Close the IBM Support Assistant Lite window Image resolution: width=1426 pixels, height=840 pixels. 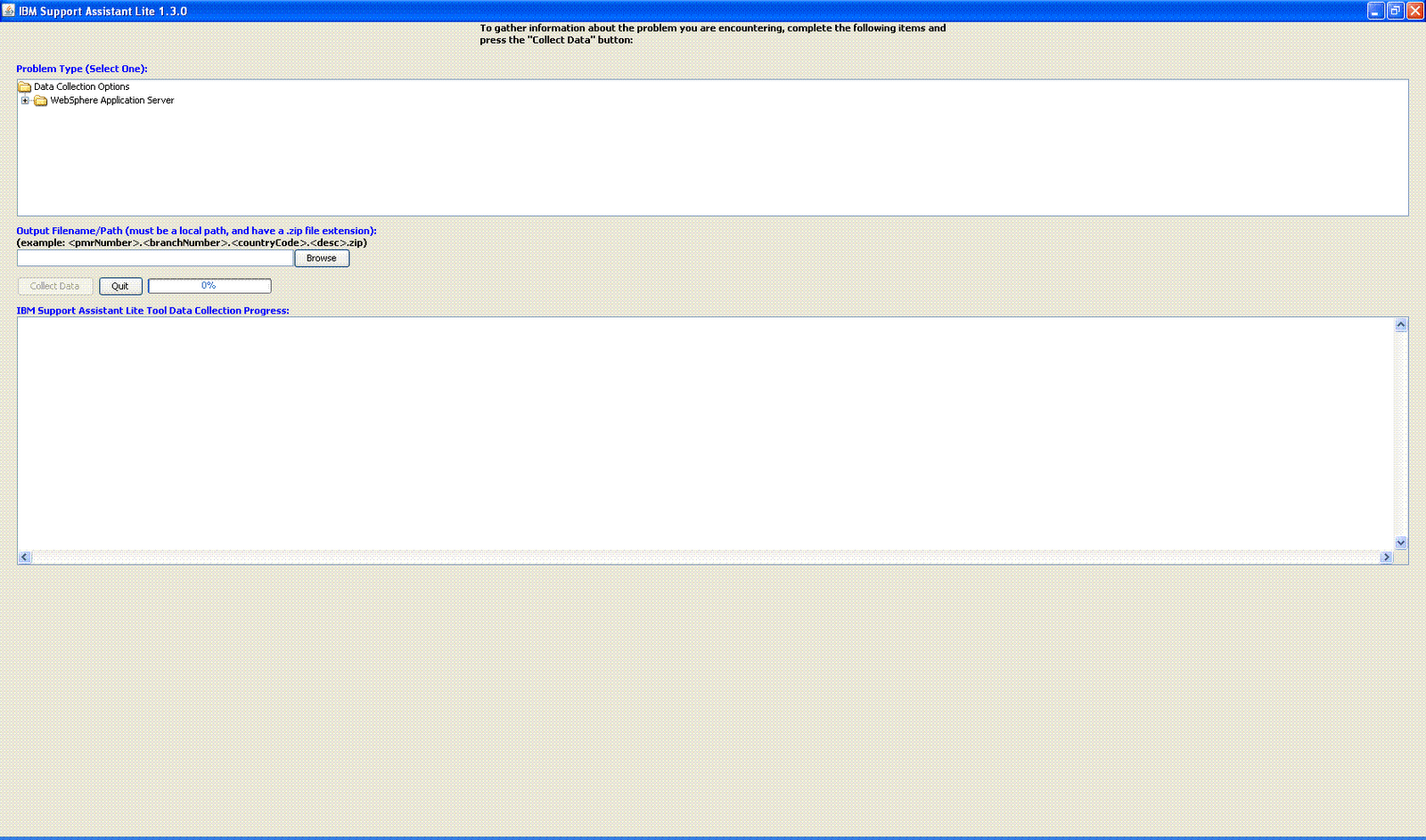coord(1415,11)
